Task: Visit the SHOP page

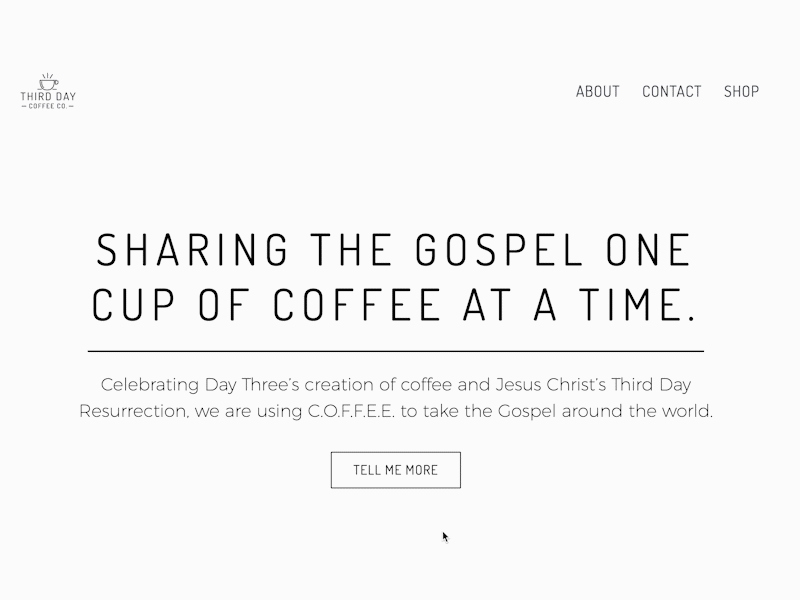Action: coord(741,91)
